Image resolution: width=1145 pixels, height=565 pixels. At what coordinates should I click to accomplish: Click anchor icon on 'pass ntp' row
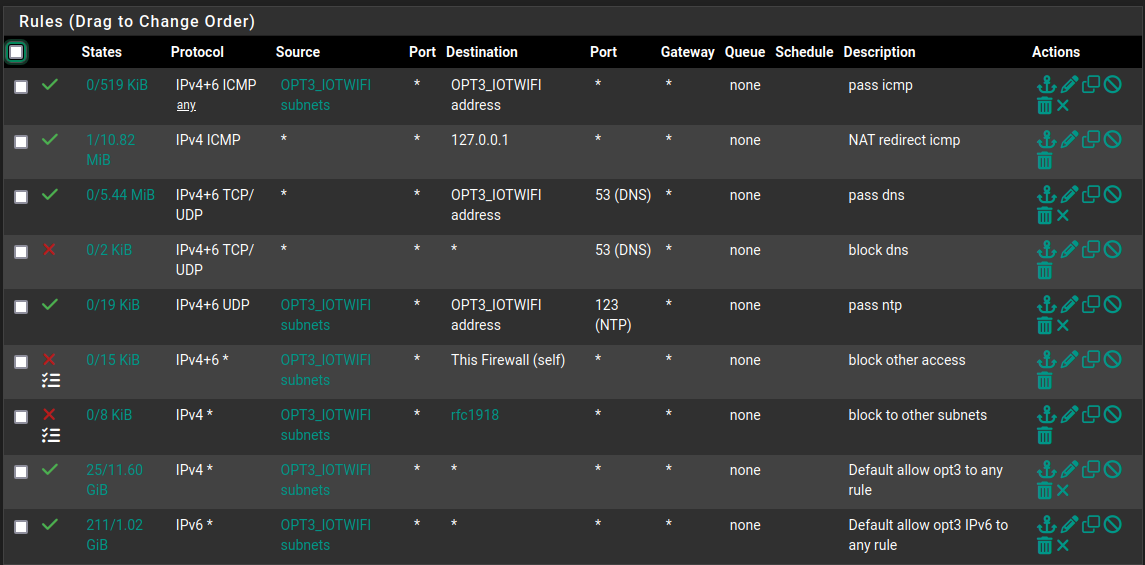(1046, 304)
